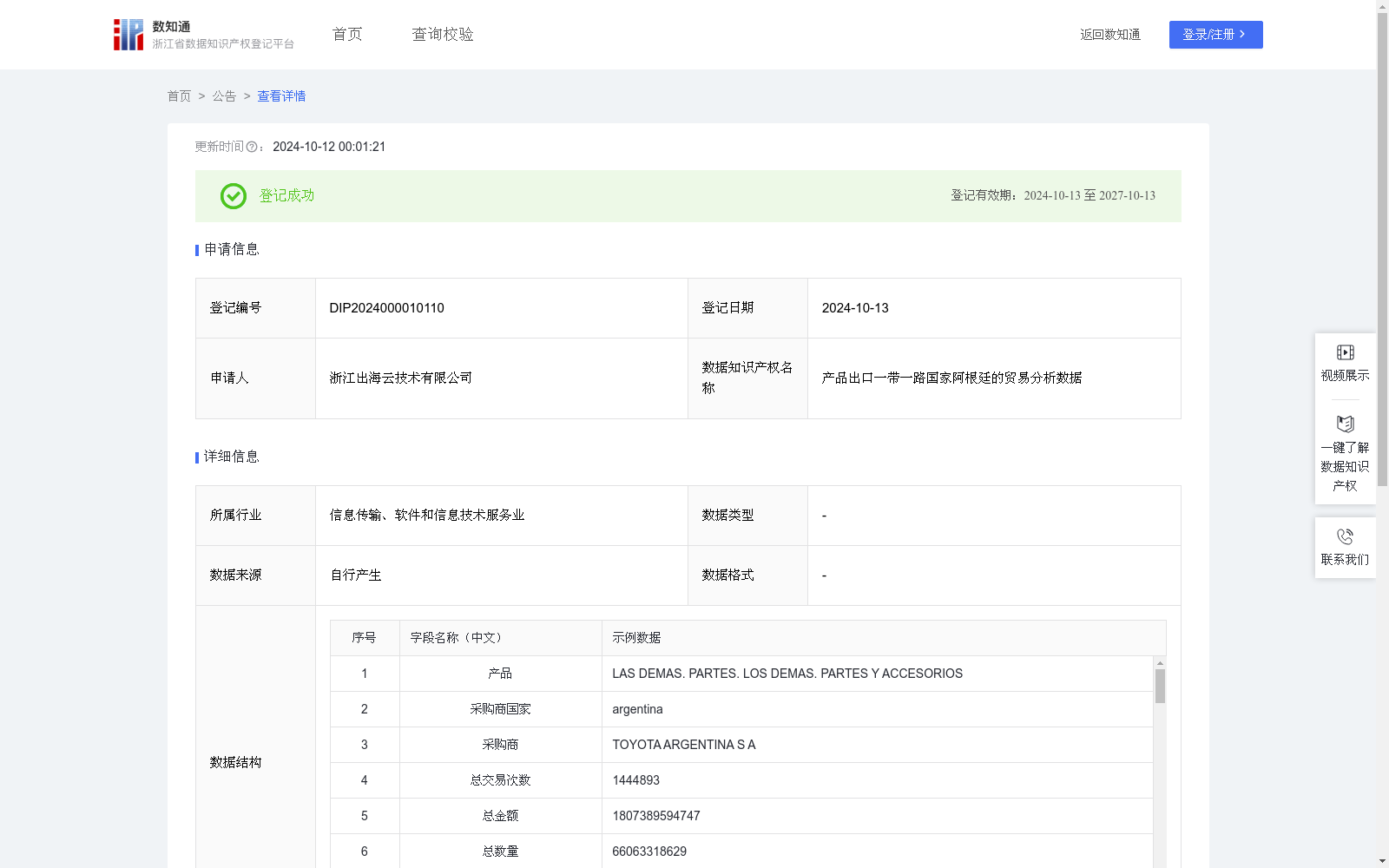1389x868 pixels.
Task: Click the 返回数知通 link
Action: coord(1110,35)
